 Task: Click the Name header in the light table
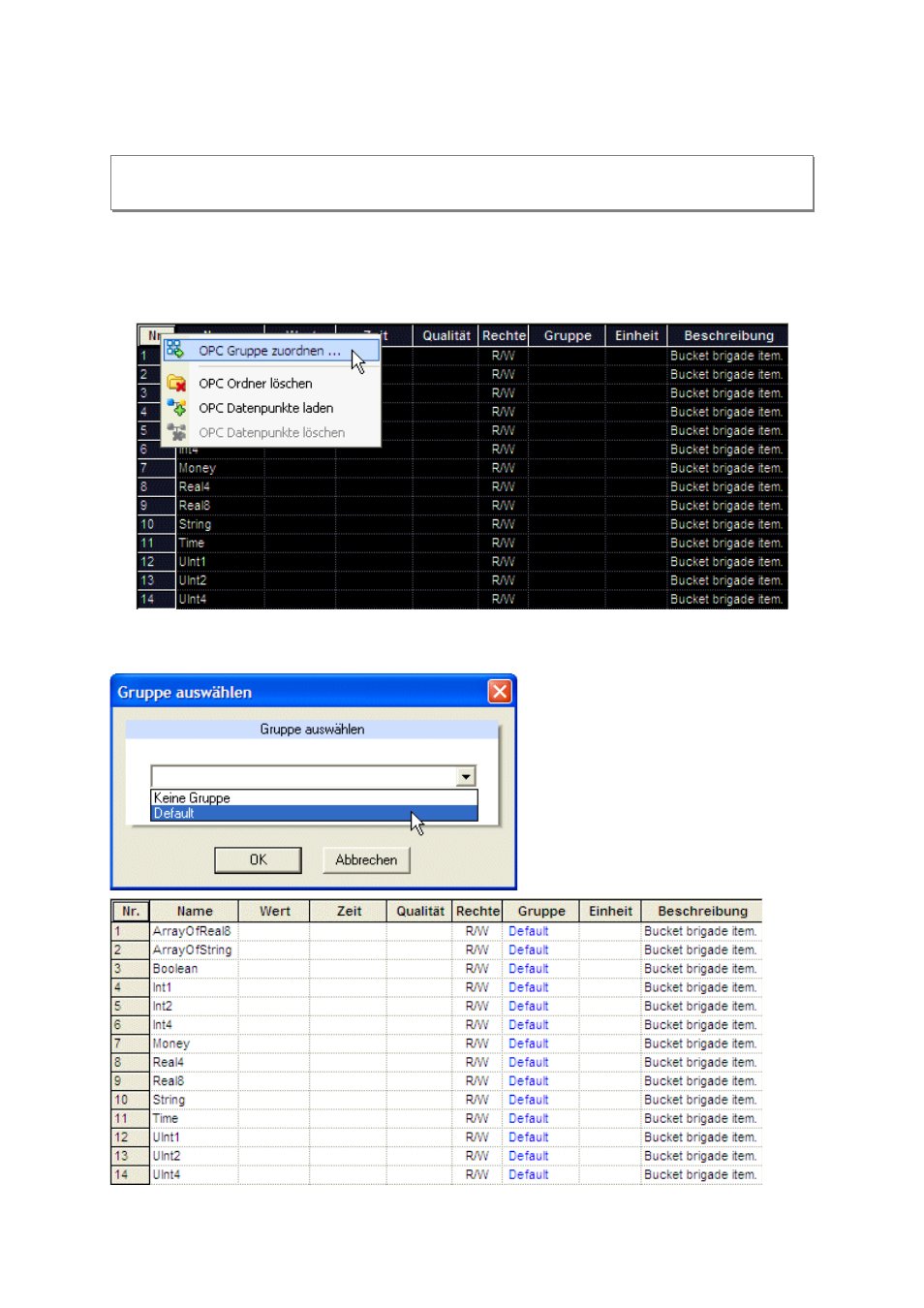point(195,911)
